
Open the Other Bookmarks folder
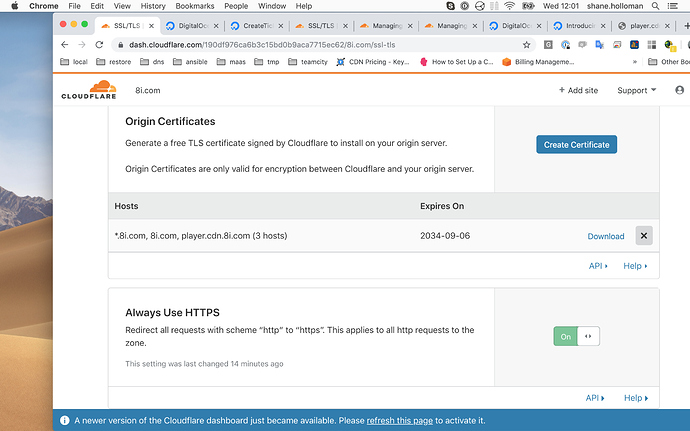668,62
